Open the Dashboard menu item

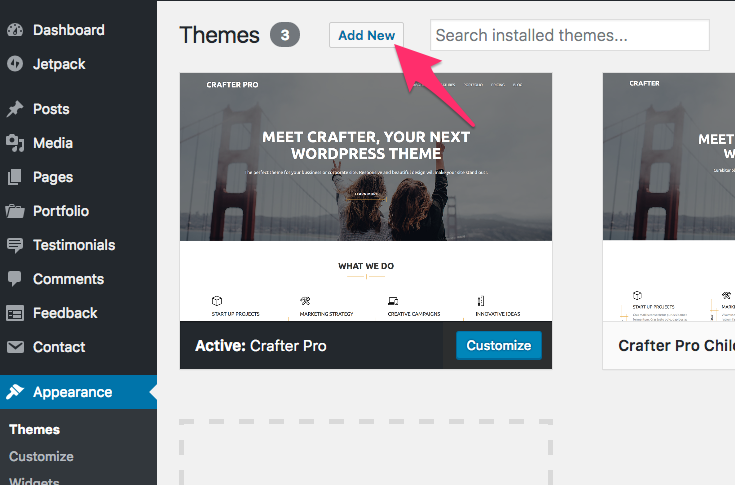coord(78,30)
